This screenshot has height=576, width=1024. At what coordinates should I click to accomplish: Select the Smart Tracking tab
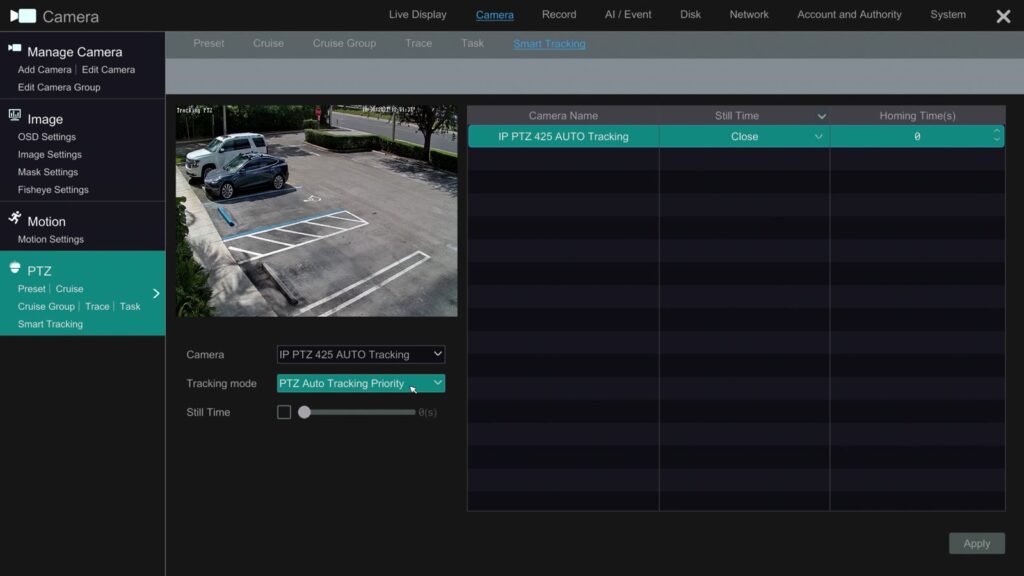[549, 44]
